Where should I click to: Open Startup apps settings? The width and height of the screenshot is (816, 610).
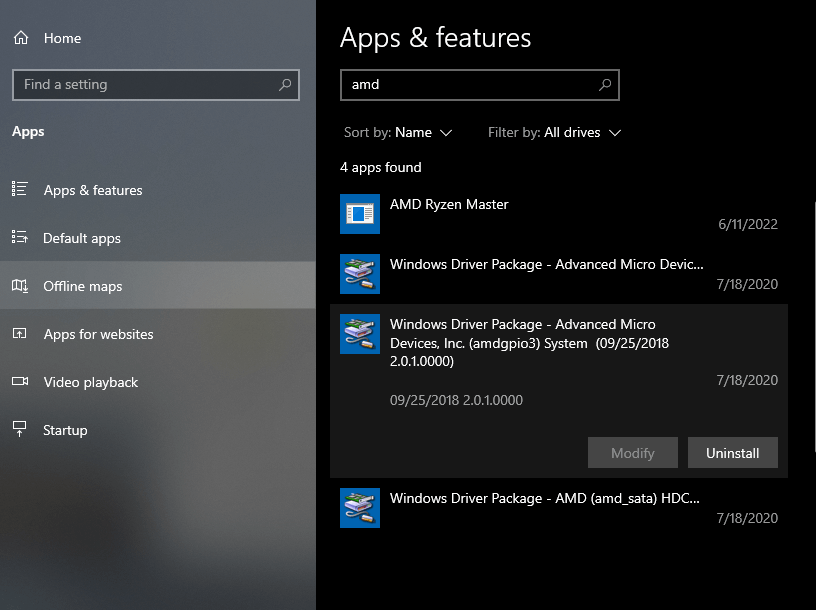click(158, 430)
